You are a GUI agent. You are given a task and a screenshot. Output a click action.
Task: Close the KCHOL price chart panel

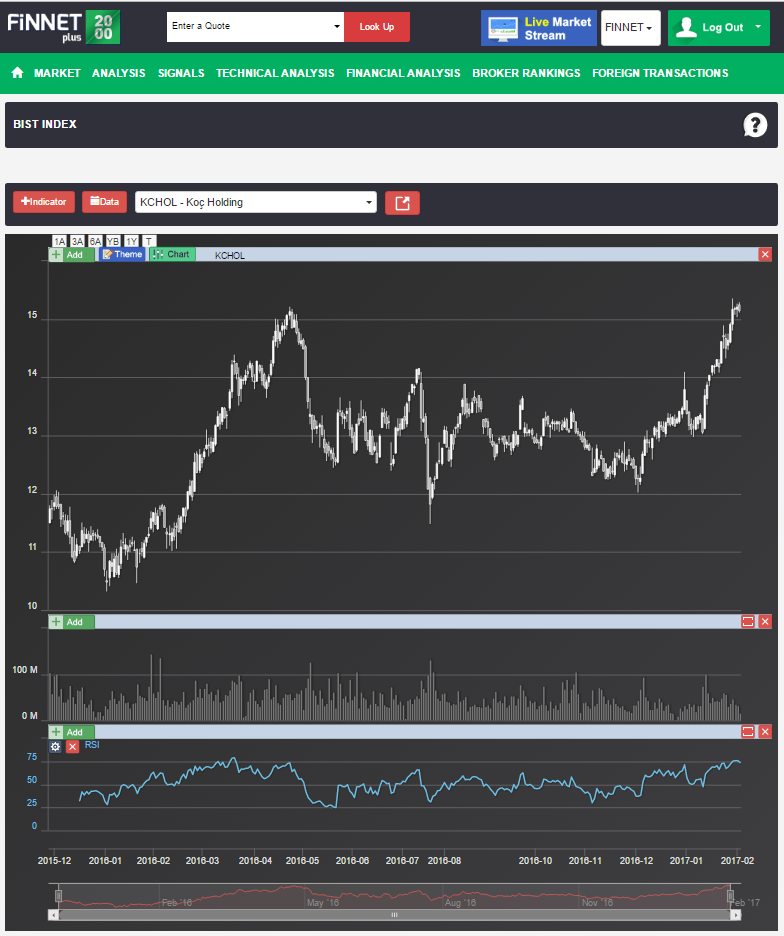(x=765, y=255)
